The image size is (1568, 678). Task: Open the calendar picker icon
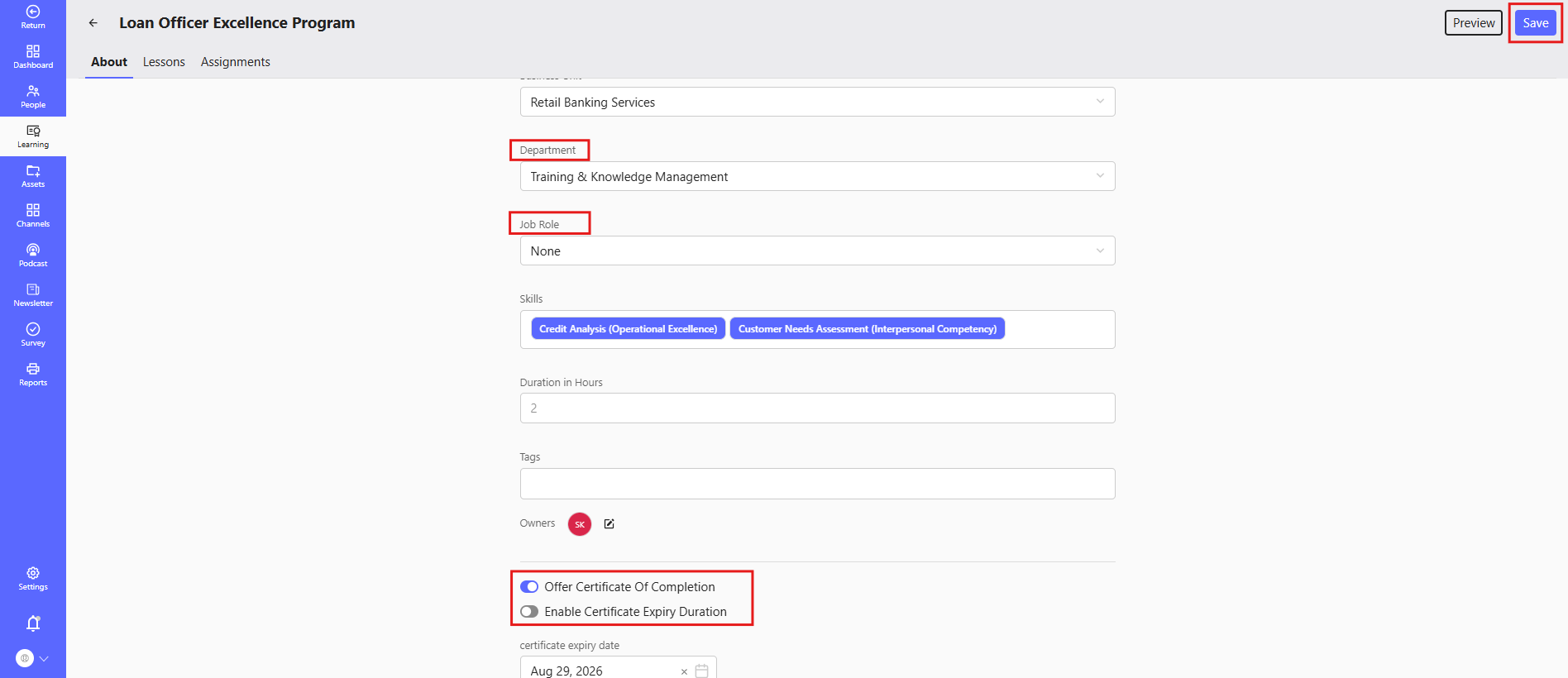[702, 671]
